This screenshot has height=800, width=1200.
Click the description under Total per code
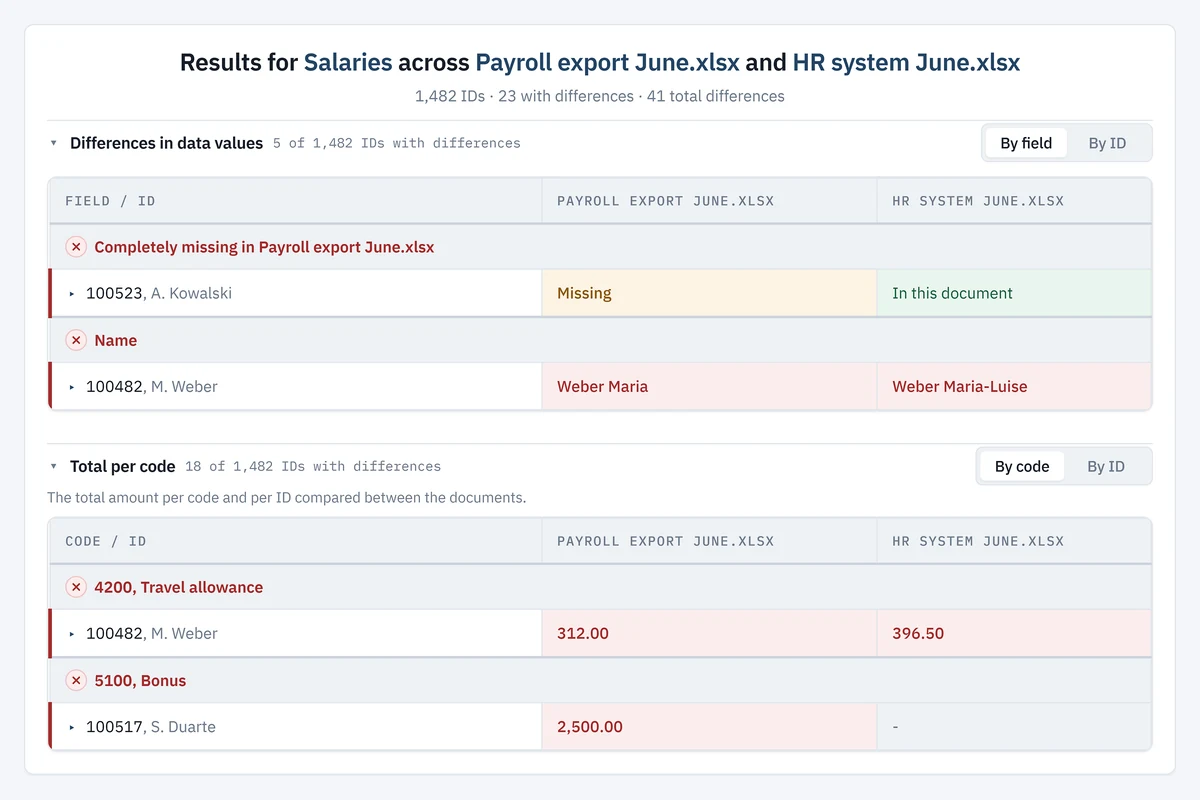[x=287, y=497]
